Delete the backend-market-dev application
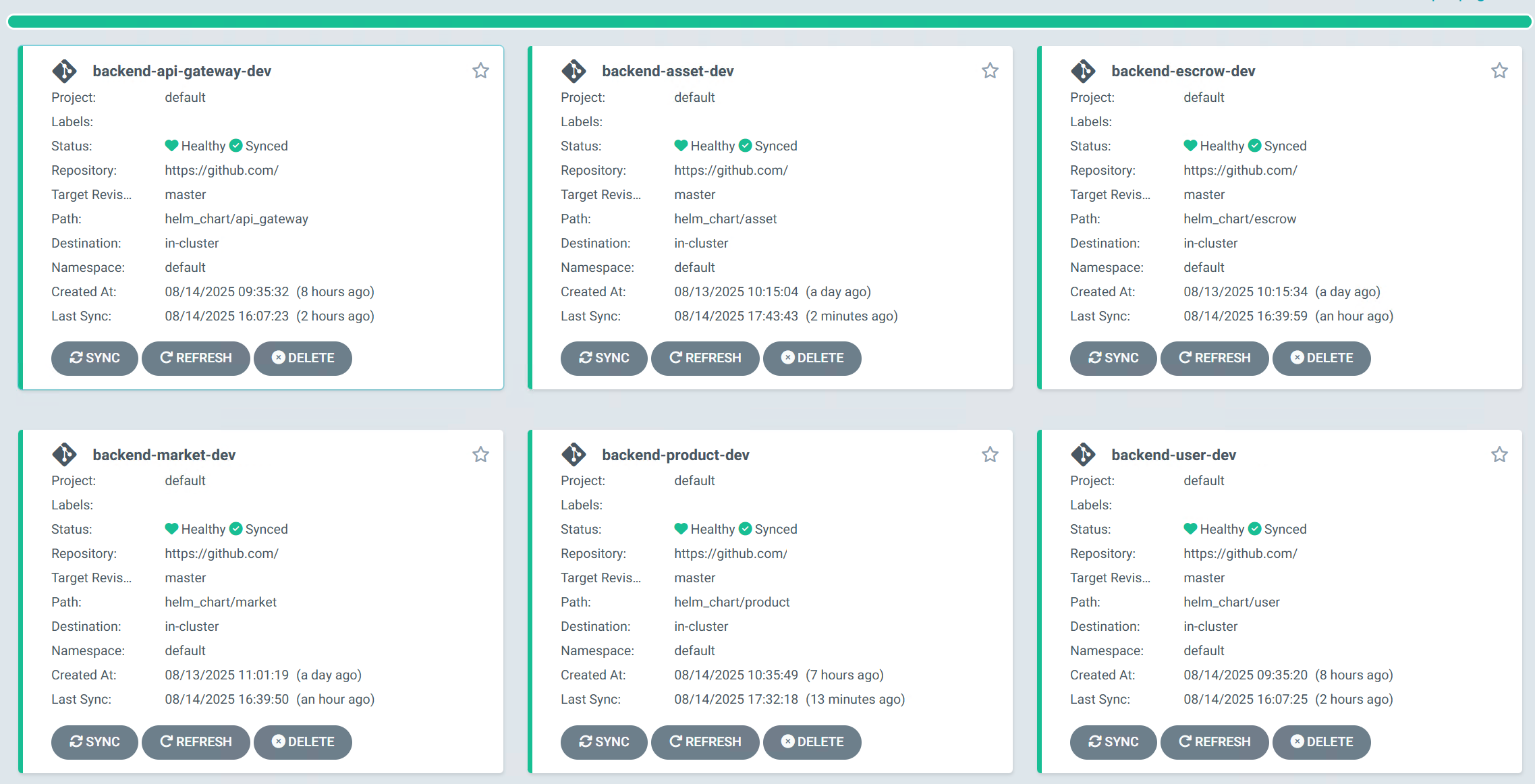Screen dimensions: 1535x784 coord(303,742)
